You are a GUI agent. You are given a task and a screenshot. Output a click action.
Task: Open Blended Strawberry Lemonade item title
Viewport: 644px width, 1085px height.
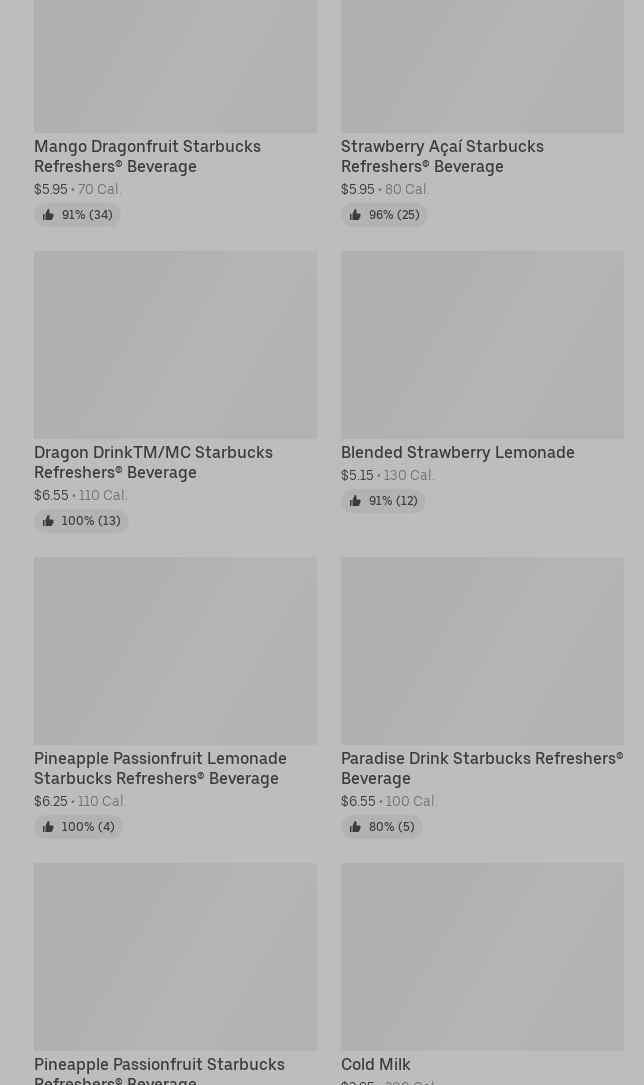(457, 453)
